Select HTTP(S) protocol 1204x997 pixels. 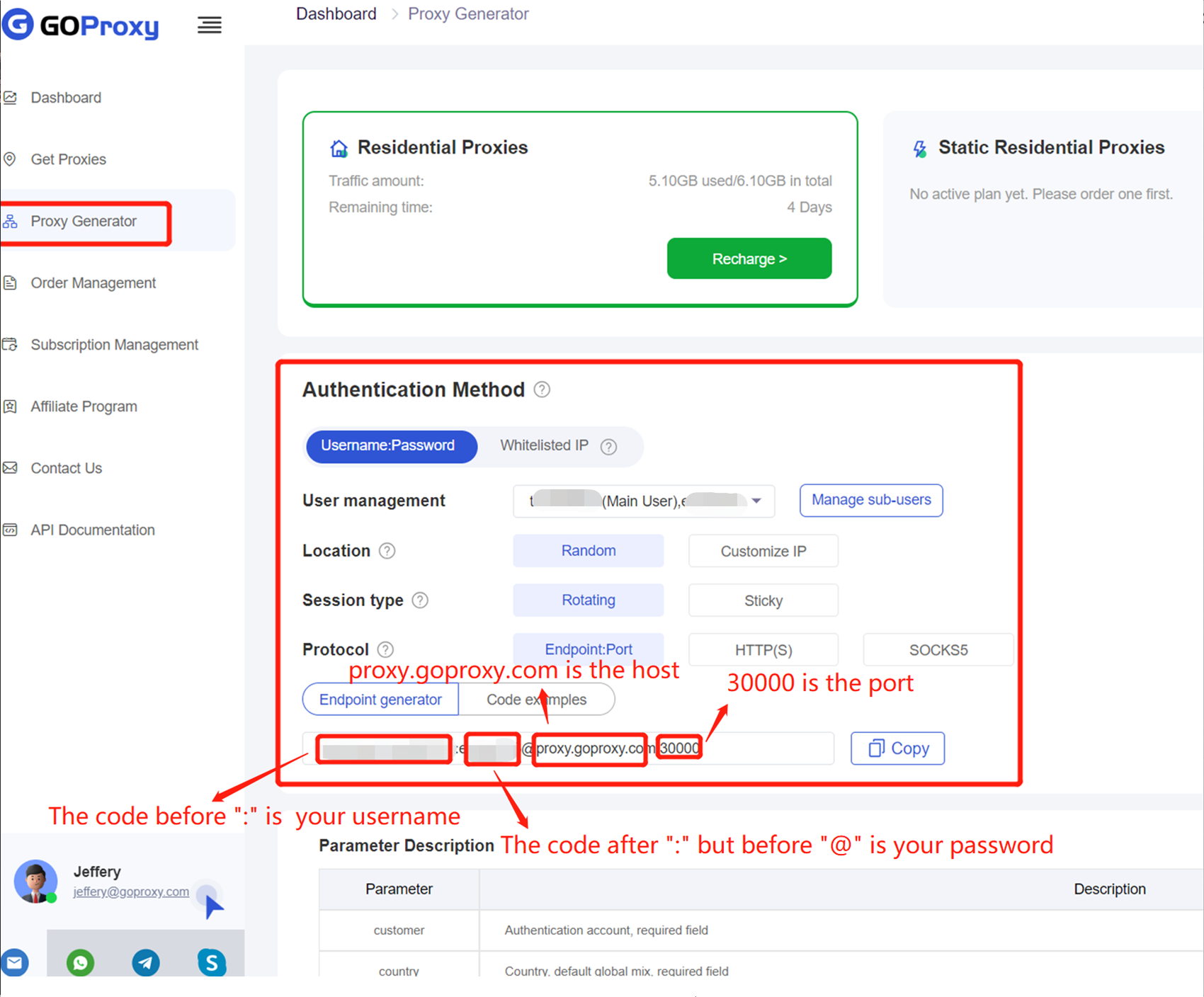pos(763,649)
